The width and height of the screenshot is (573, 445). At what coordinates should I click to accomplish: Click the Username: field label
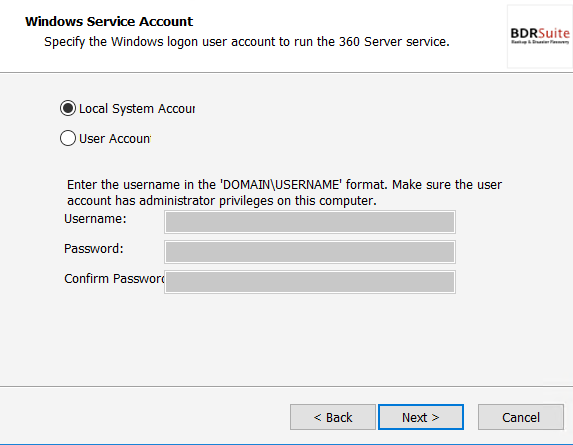(x=95, y=219)
